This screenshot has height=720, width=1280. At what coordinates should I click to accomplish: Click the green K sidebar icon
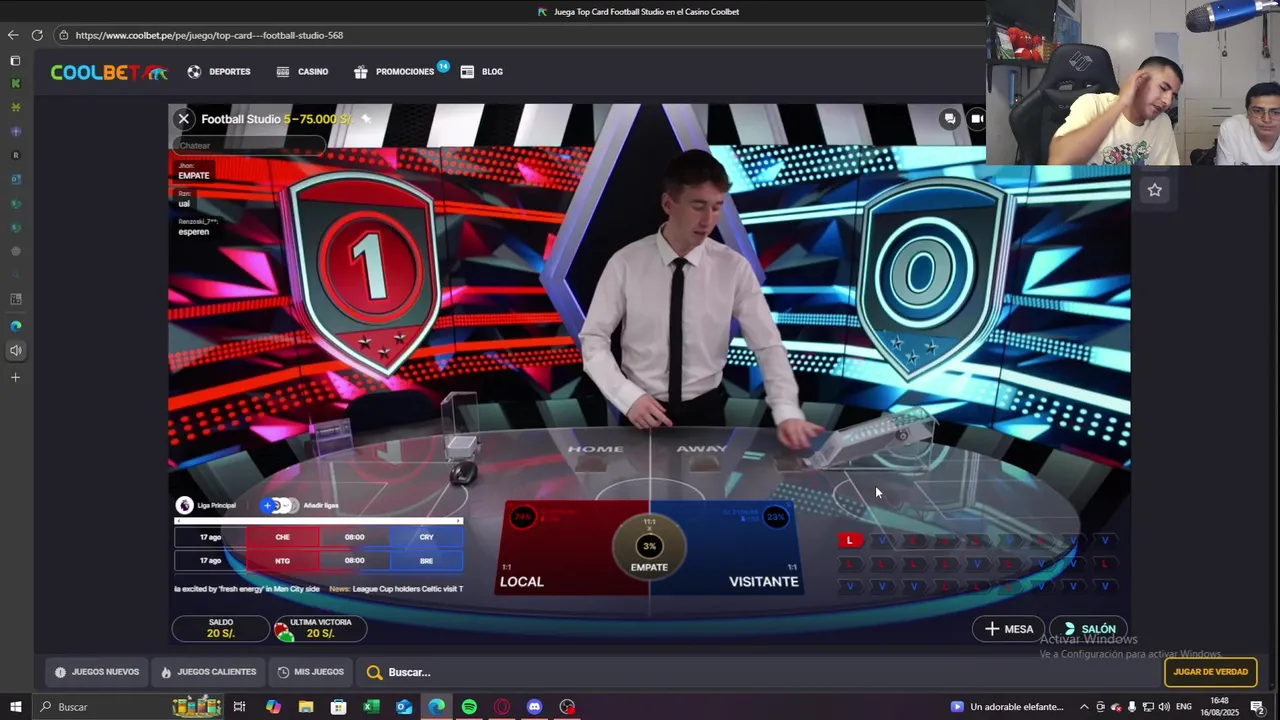click(15, 84)
